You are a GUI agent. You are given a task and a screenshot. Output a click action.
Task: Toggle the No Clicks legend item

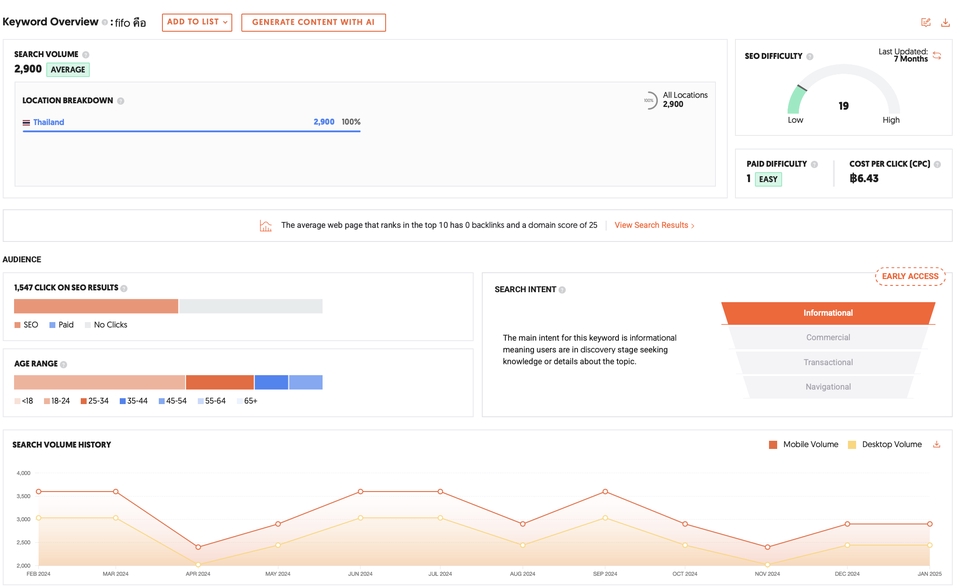coord(107,325)
